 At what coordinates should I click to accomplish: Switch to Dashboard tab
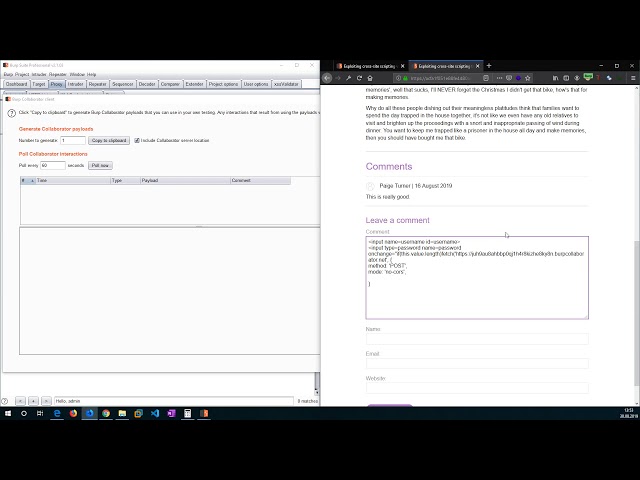[16, 84]
